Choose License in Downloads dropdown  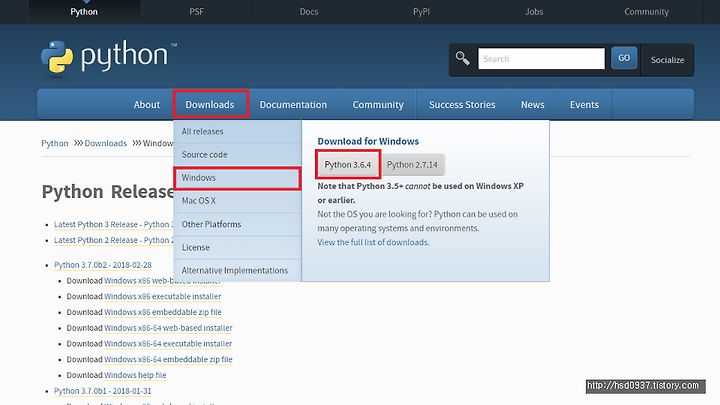[237, 248]
